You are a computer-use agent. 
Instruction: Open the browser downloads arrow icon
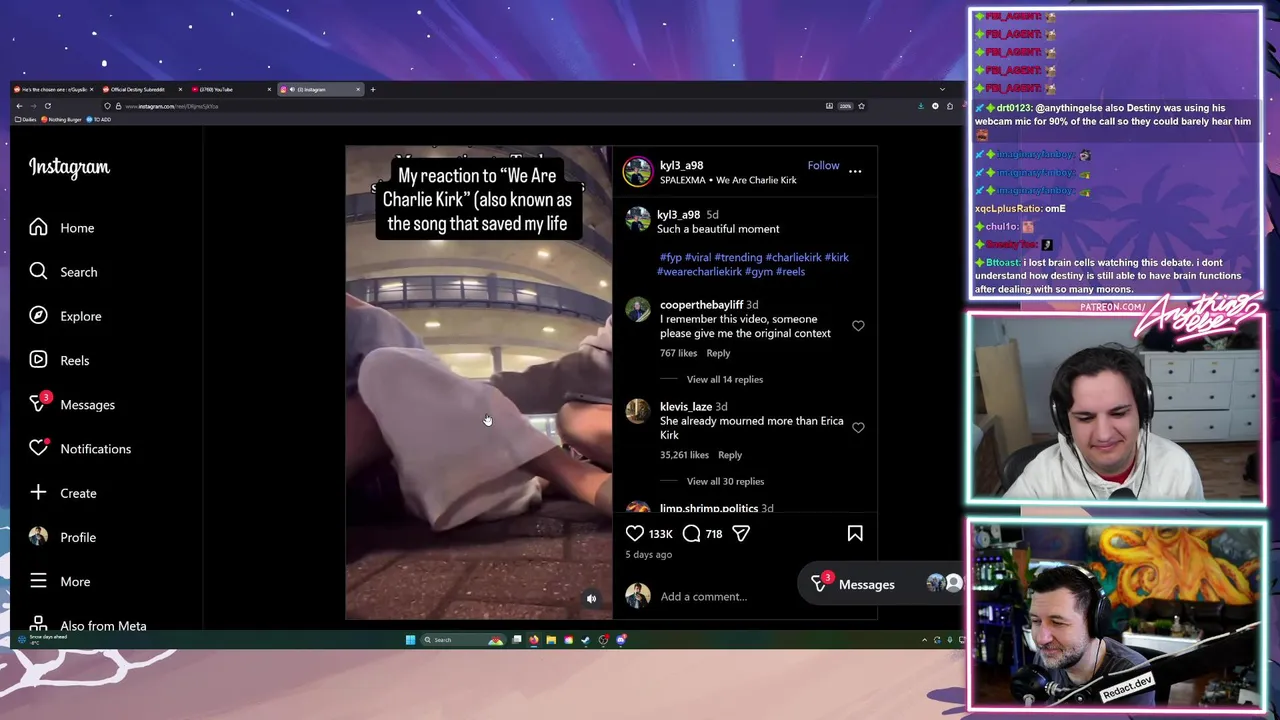(921, 106)
